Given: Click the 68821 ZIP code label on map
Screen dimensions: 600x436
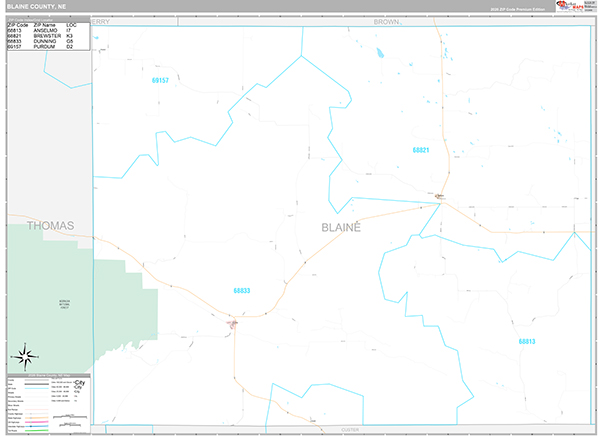Looking at the screenshot, I should click(420, 150).
